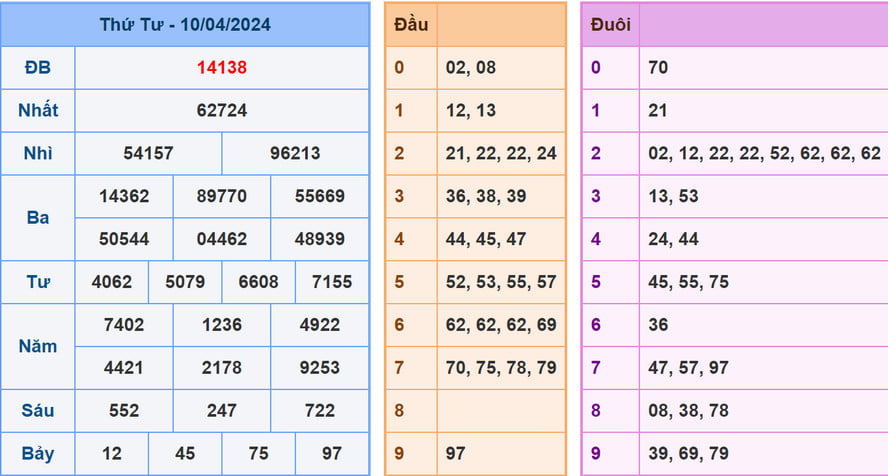Select sixth prize number 247

tap(222, 411)
